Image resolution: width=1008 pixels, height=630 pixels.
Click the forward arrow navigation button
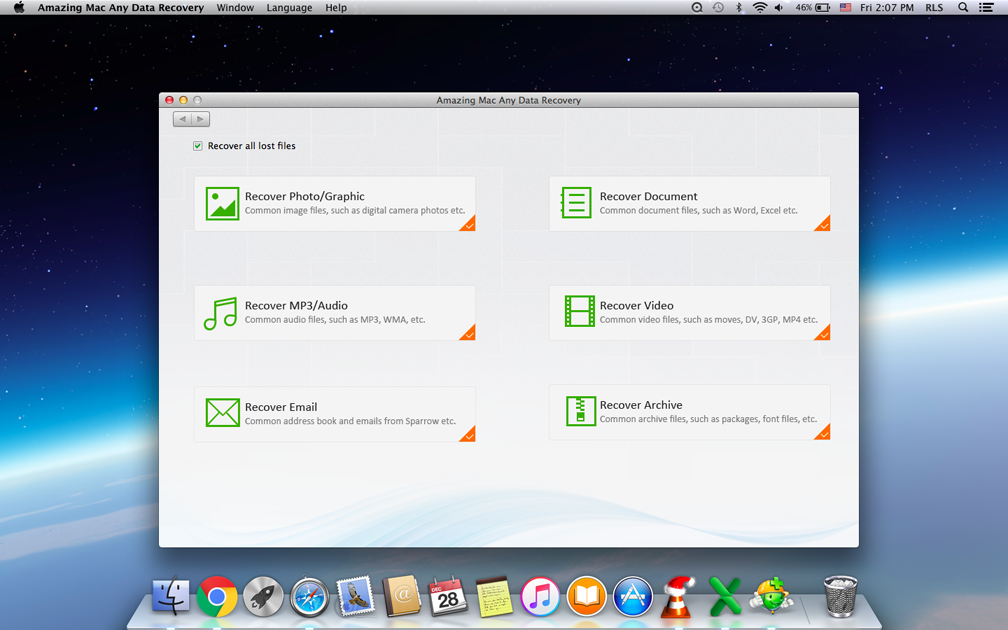click(200, 119)
